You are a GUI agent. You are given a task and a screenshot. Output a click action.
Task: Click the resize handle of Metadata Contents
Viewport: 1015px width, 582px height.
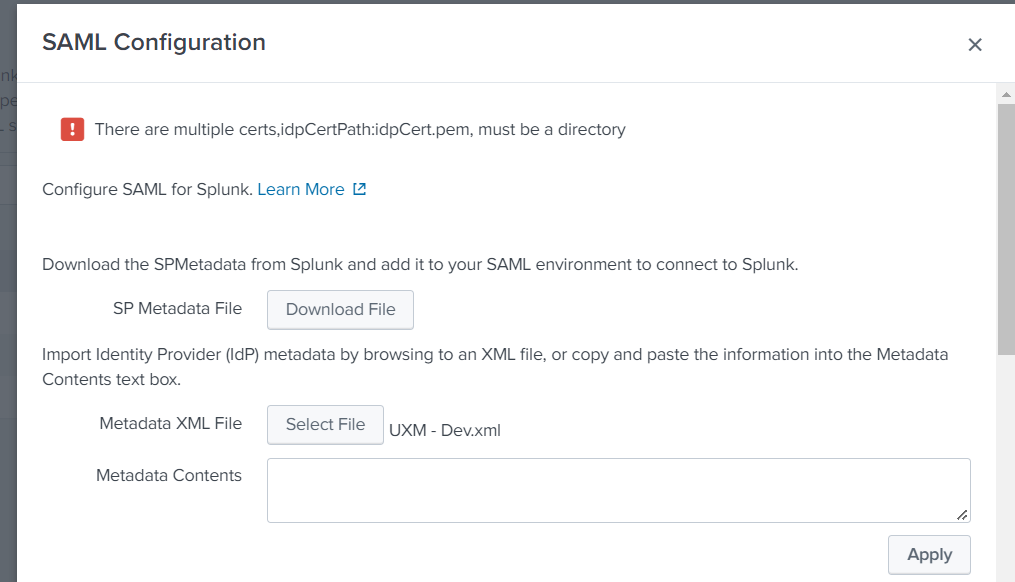pos(962,514)
